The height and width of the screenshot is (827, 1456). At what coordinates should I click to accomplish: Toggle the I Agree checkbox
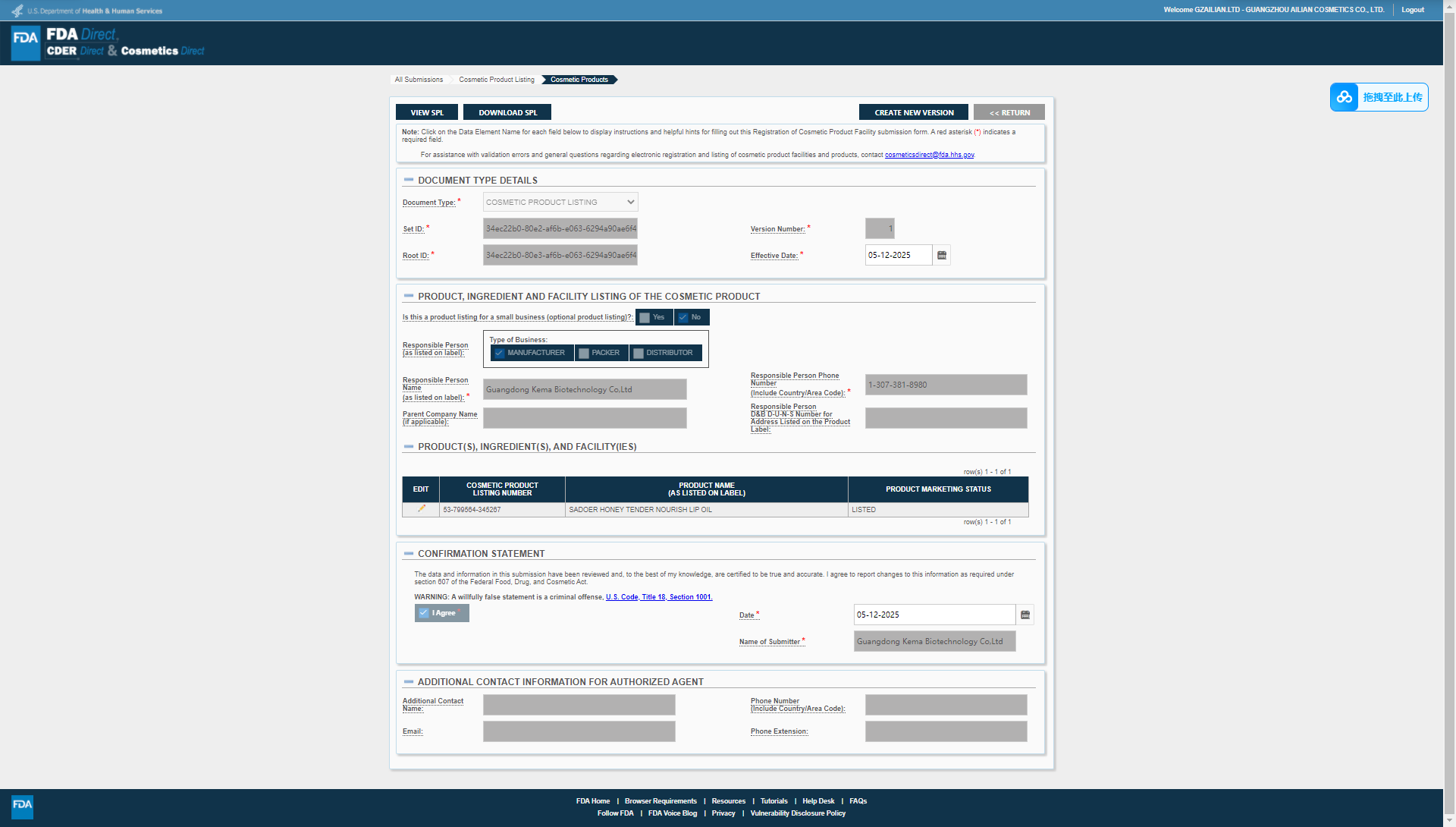[424, 613]
